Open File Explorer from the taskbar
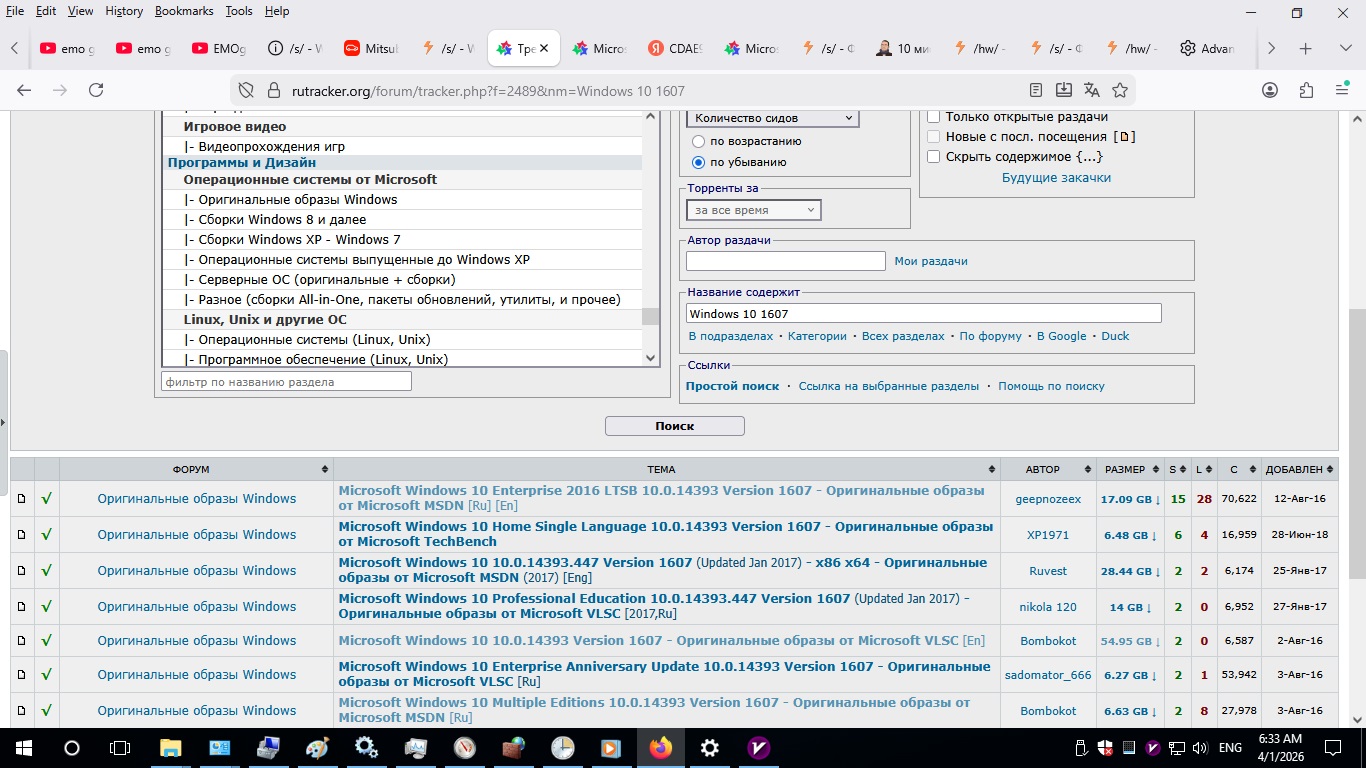Screen dimensions: 1366x768 coord(170,748)
